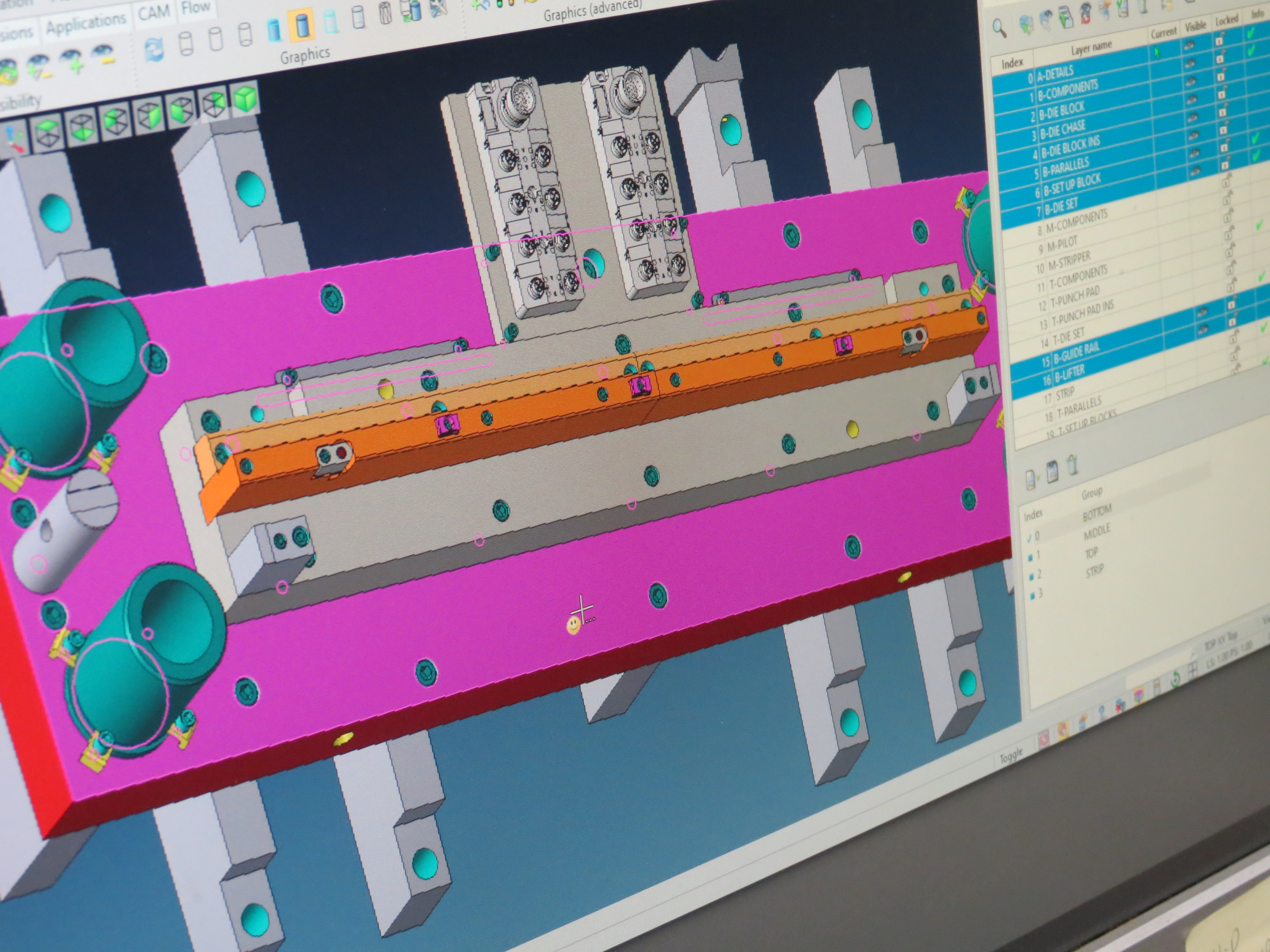This screenshot has width=1270, height=952.
Task: Click the trash can icon above Group list
Action: [1072, 466]
